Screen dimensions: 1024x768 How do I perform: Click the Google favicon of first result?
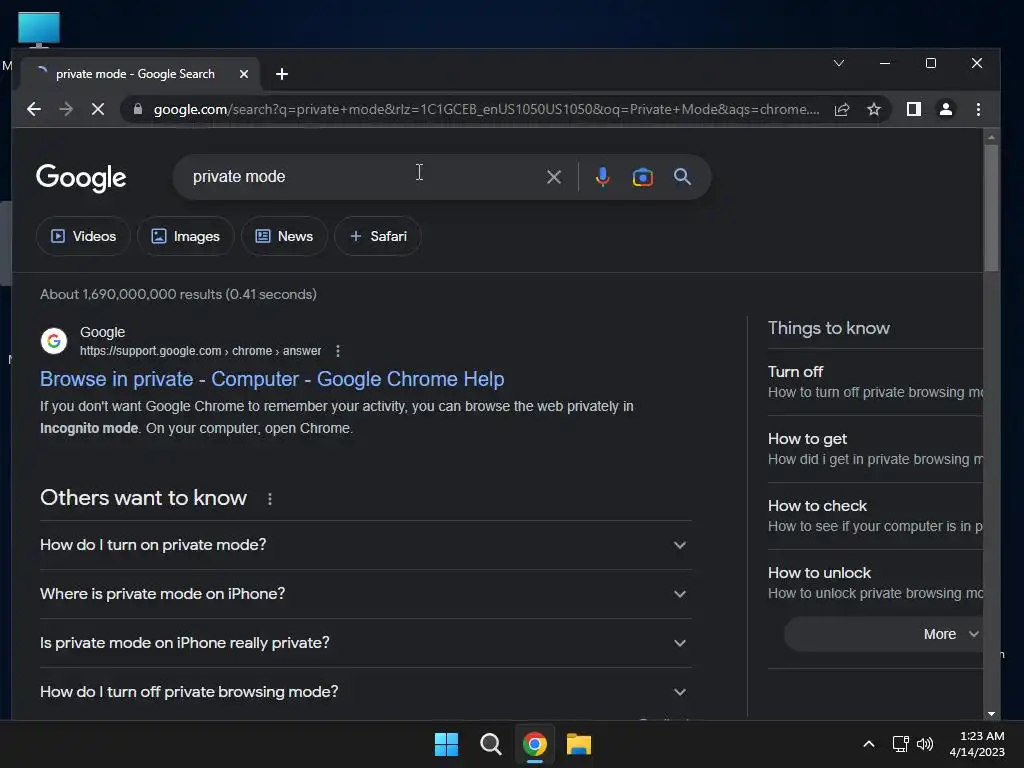[54, 341]
